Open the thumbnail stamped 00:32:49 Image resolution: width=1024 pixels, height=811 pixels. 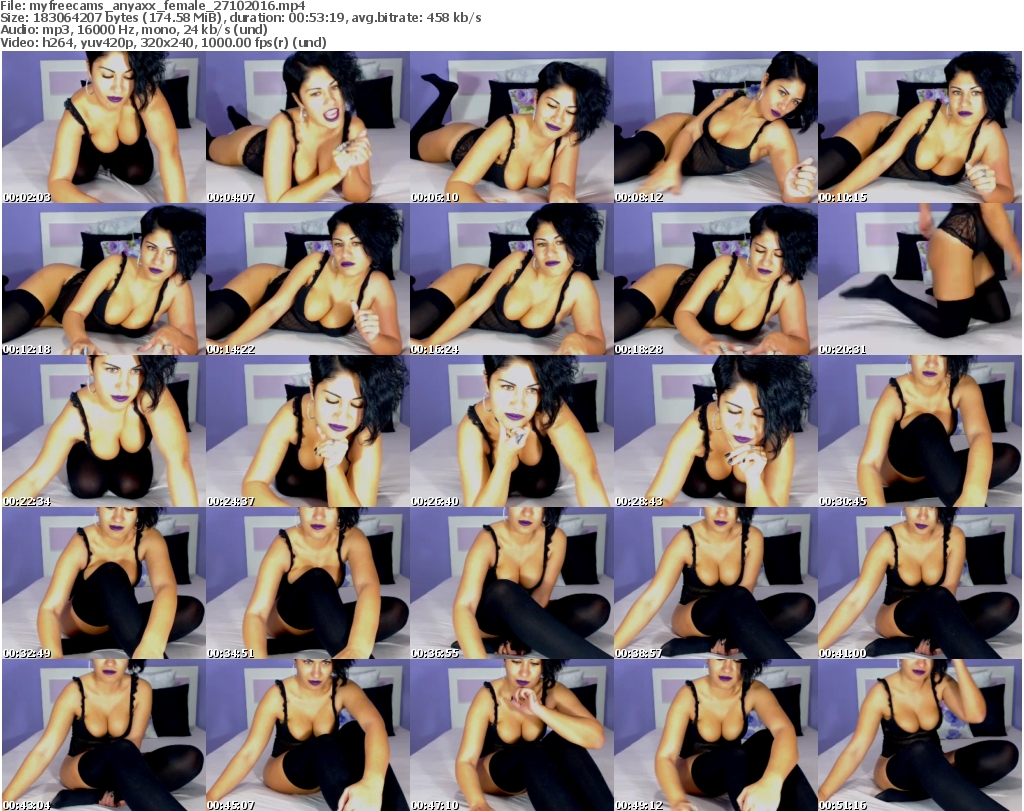103,583
